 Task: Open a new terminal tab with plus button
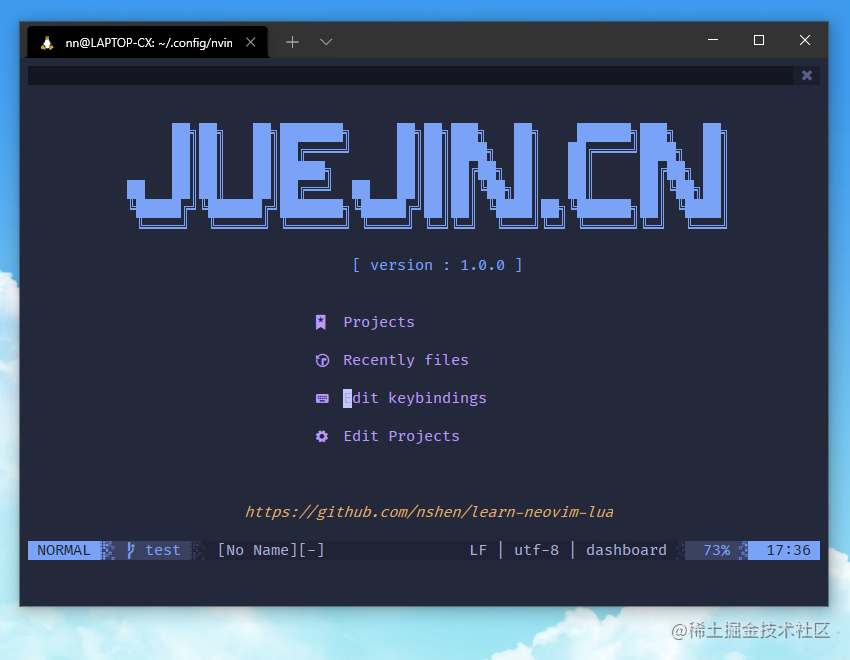pyautogui.click(x=292, y=42)
